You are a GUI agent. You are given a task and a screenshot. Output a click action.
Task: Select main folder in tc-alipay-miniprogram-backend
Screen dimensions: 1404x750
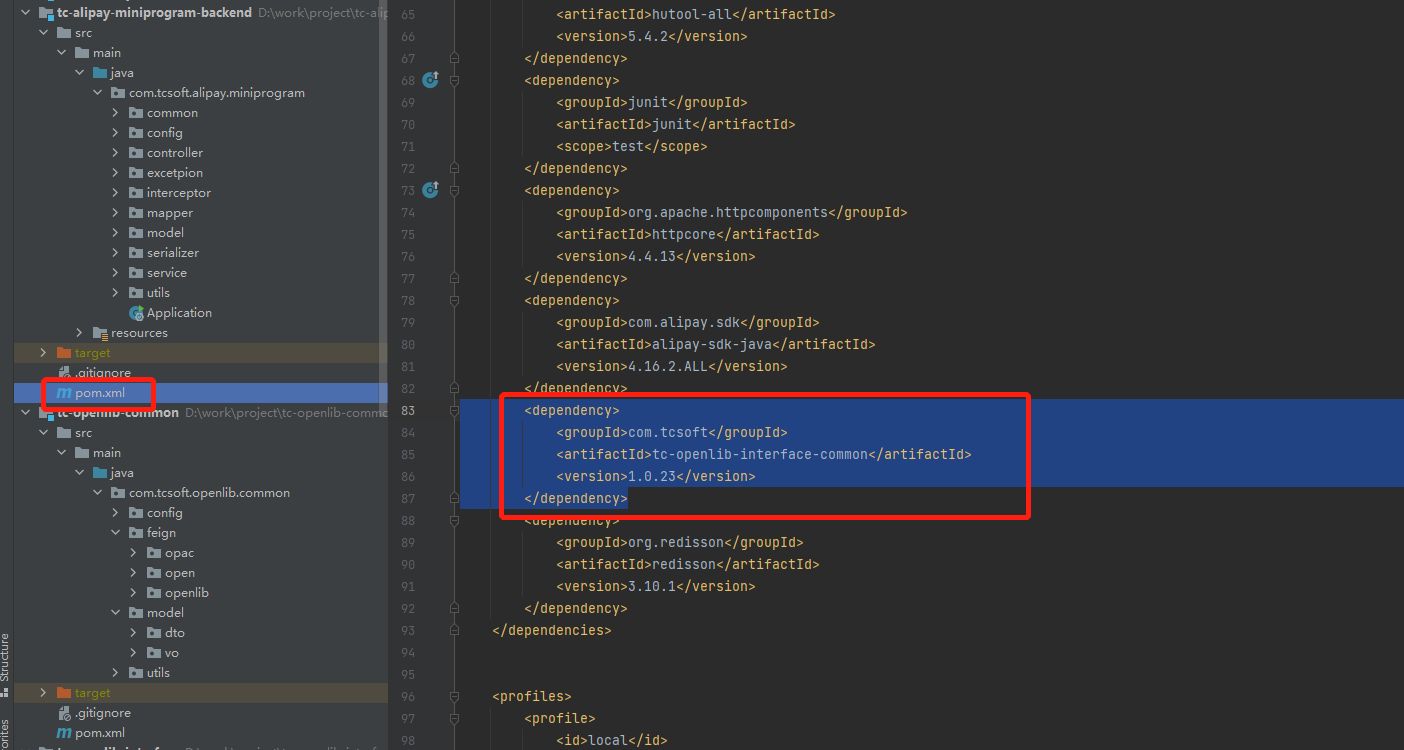click(107, 53)
